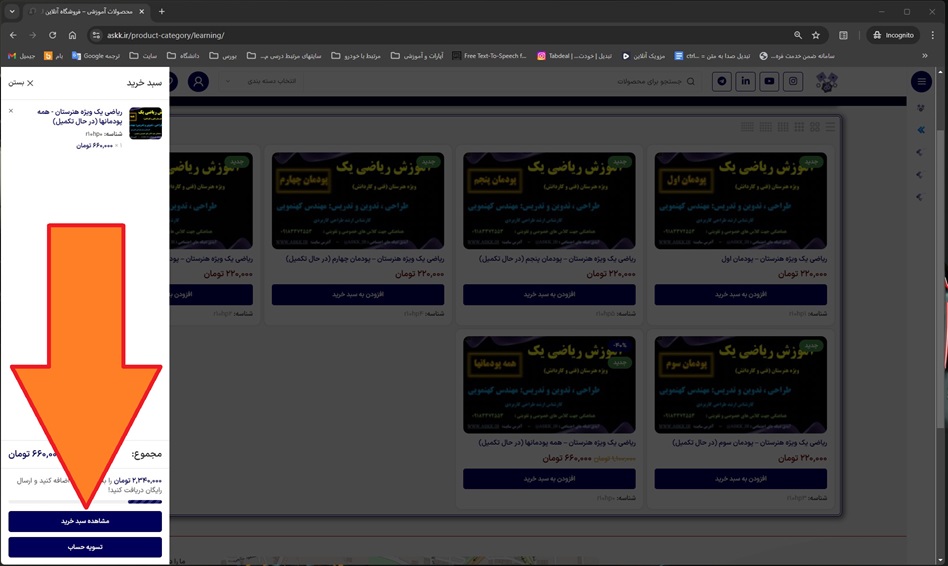This screenshot has width=948, height=566.
Task: Open the YouTube social icon
Action: pos(770,82)
